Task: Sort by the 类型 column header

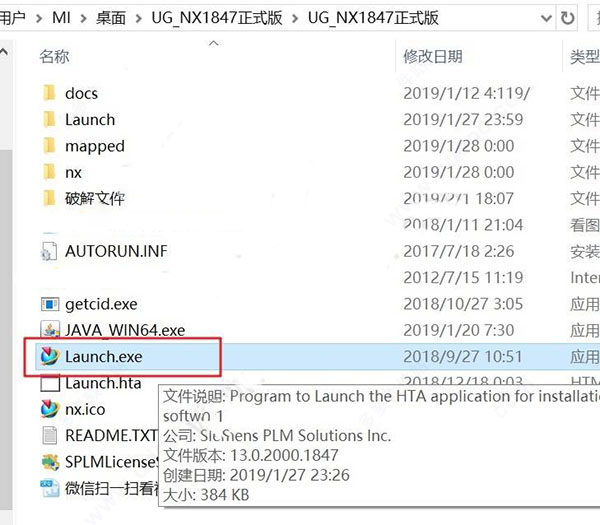Action: tap(585, 57)
